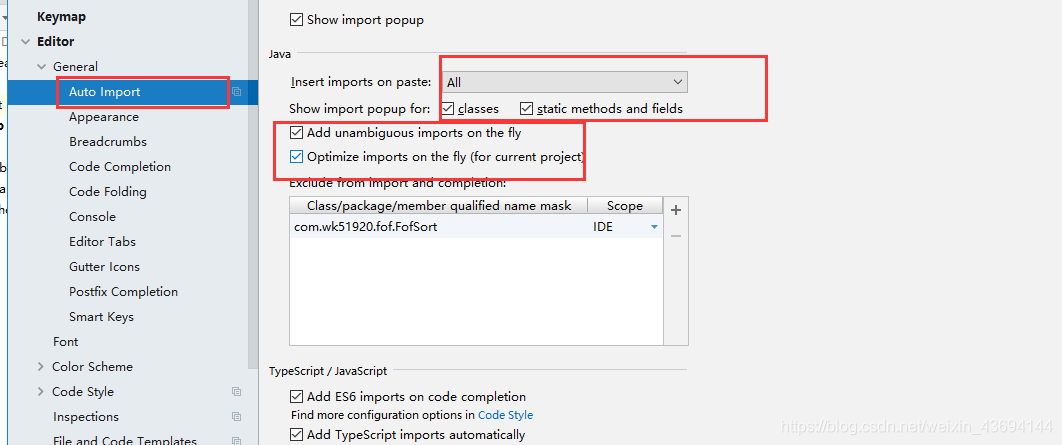Click the project-level icon beside Inspections
This screenshot has height=445, width=1062.
pyautogui.click(x=236, y=417)
